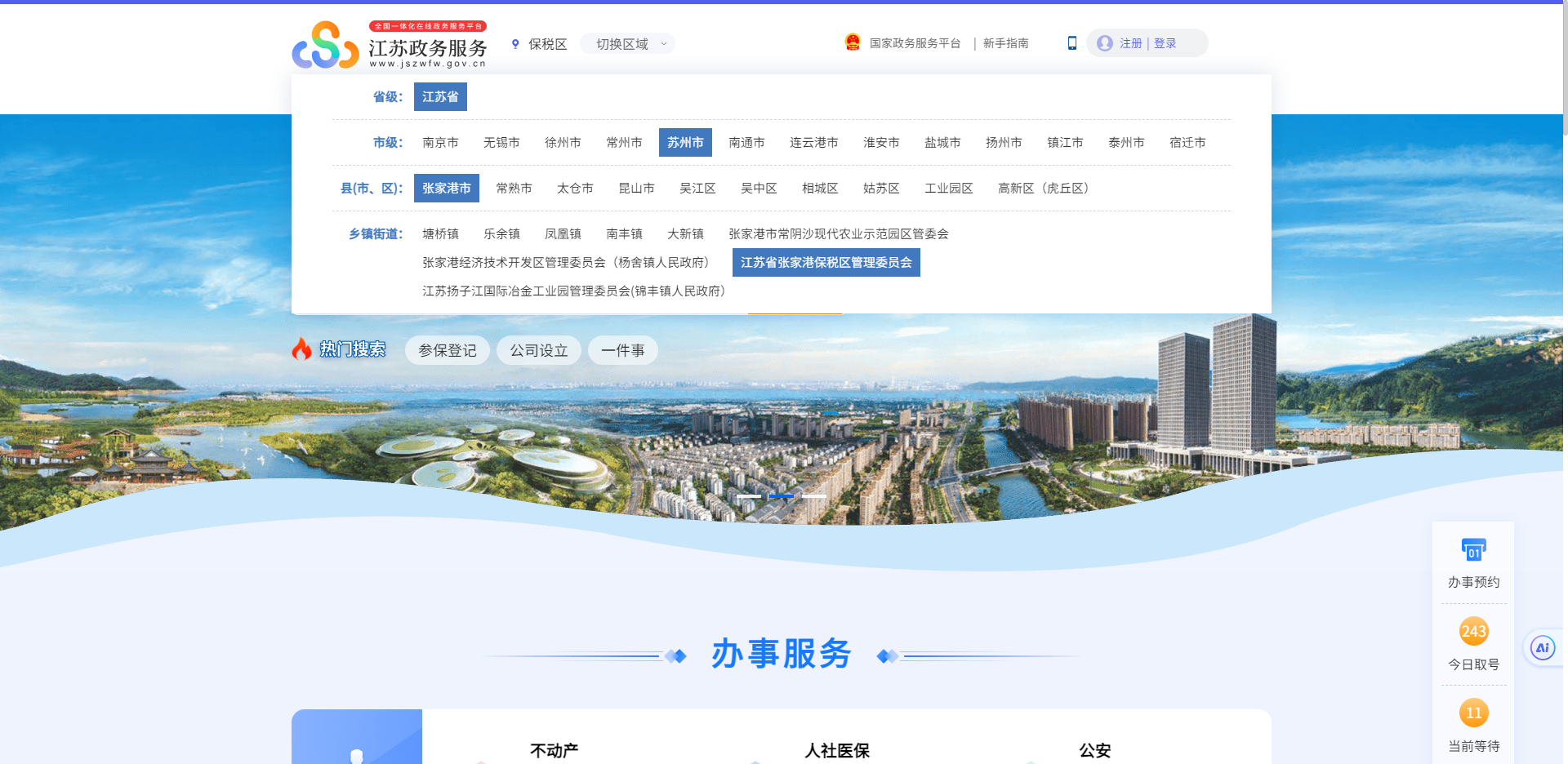Click the user avatar icon

point(1105,43)
